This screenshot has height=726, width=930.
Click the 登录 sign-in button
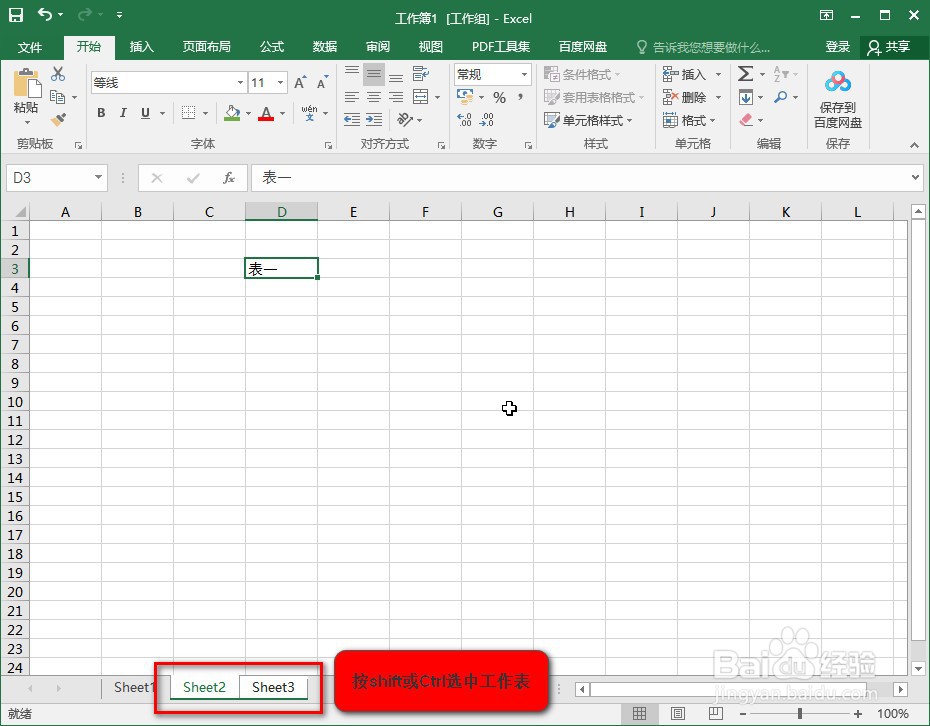(837, 47)
